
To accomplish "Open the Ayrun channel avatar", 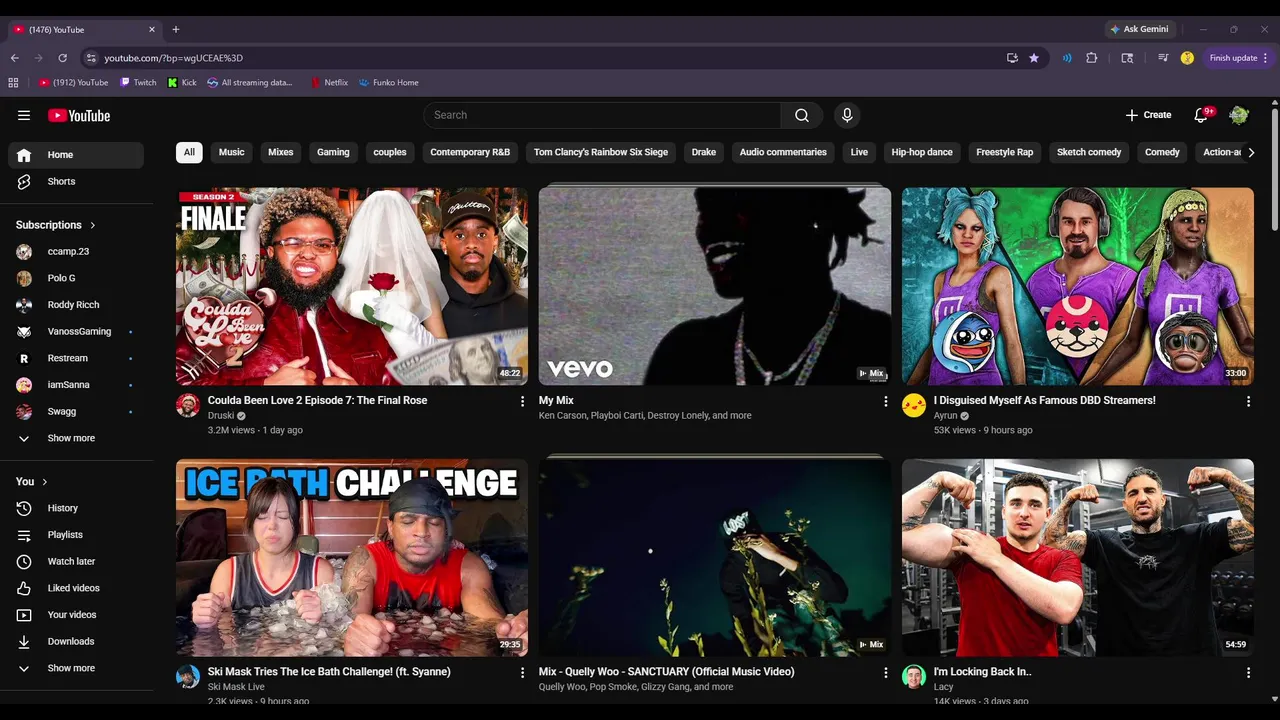I will click(914, 405).
